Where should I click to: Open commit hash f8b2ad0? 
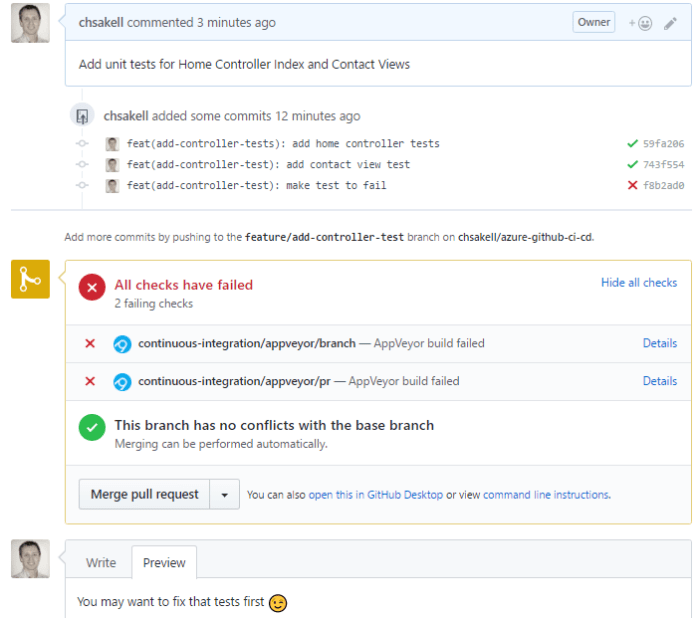pyautogui.click(x=664, y=185)
